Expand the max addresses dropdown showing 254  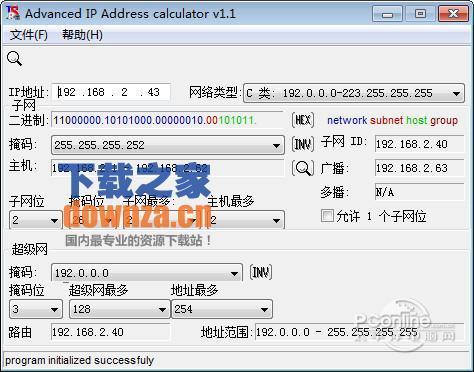click(x=222, y=309)
